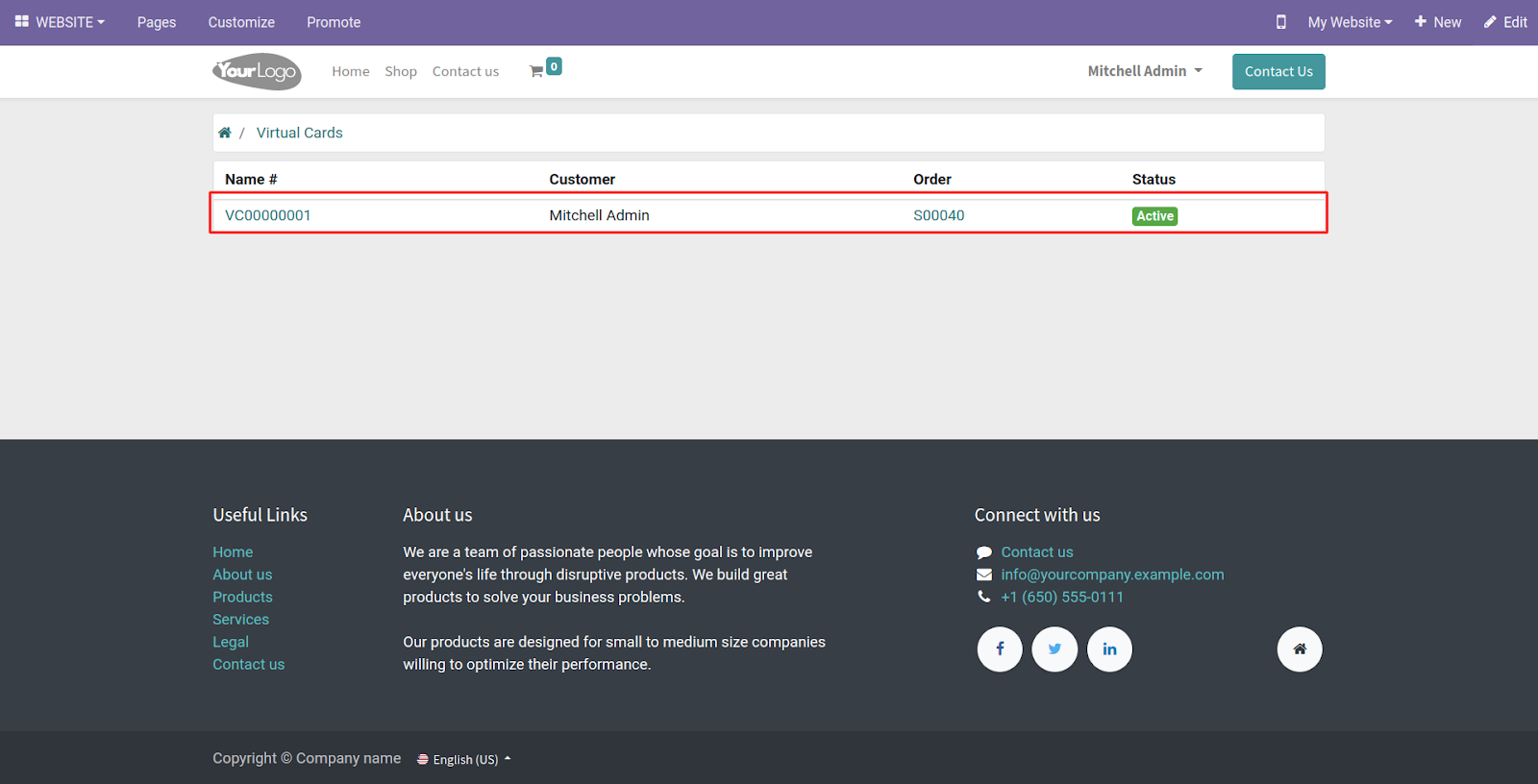Image resolution: width=1538 pixels, height=784 pixels.
Task: Follow the footer Home link
Action: [x=233, y=551]
